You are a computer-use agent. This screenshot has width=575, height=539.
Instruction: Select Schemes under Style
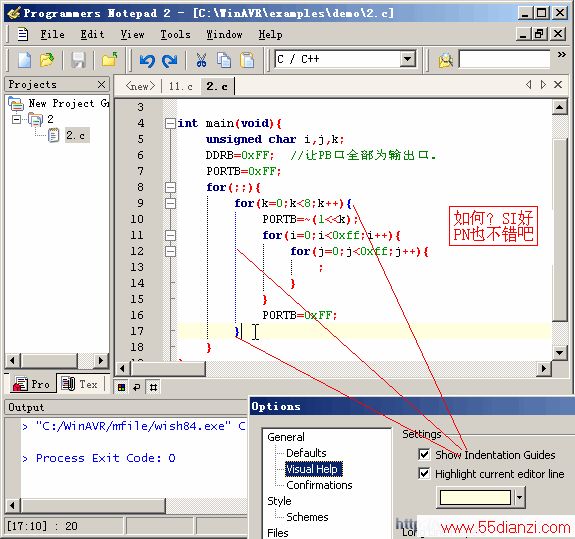pos(307,517)
